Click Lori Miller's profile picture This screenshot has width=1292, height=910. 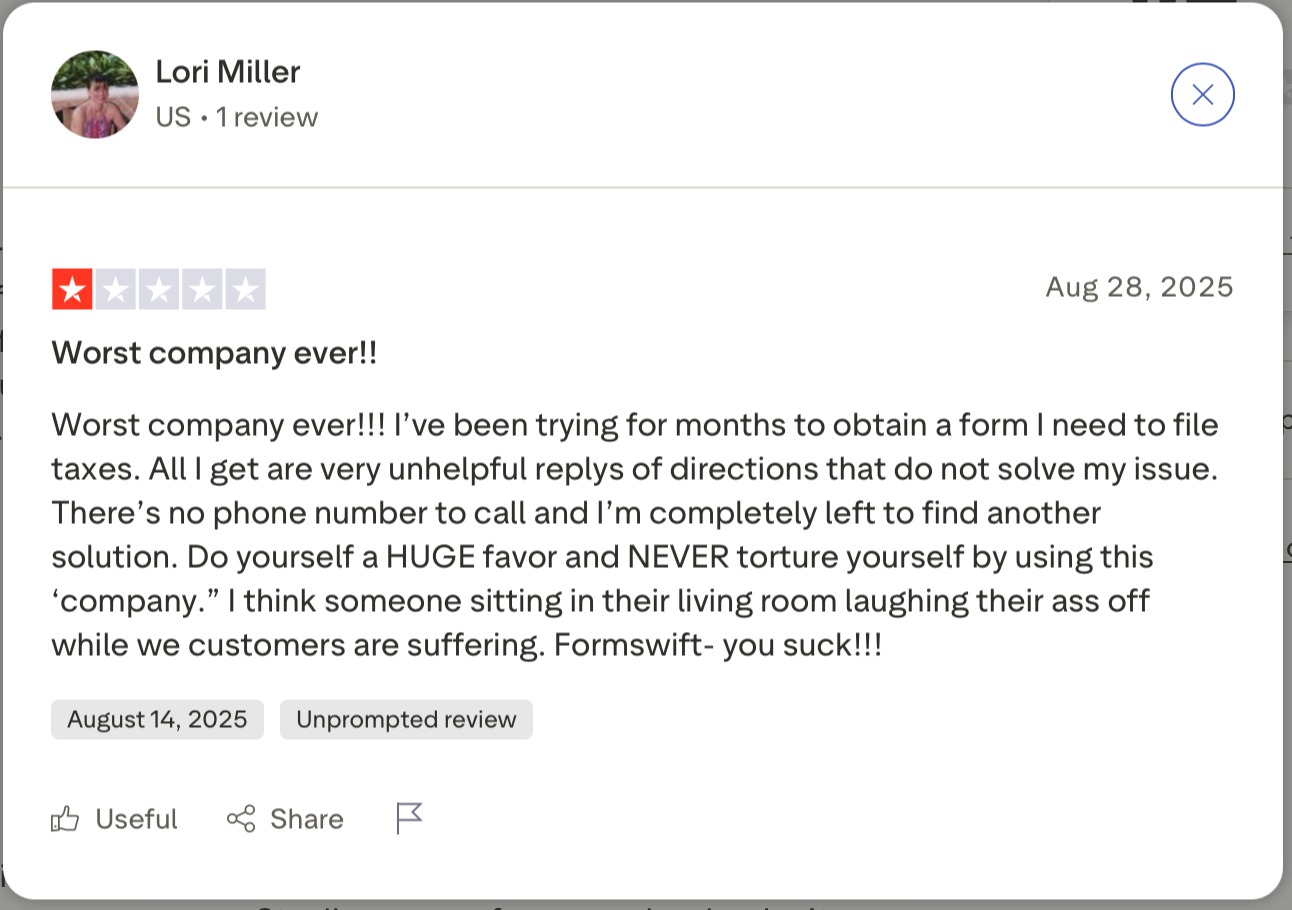94,94
